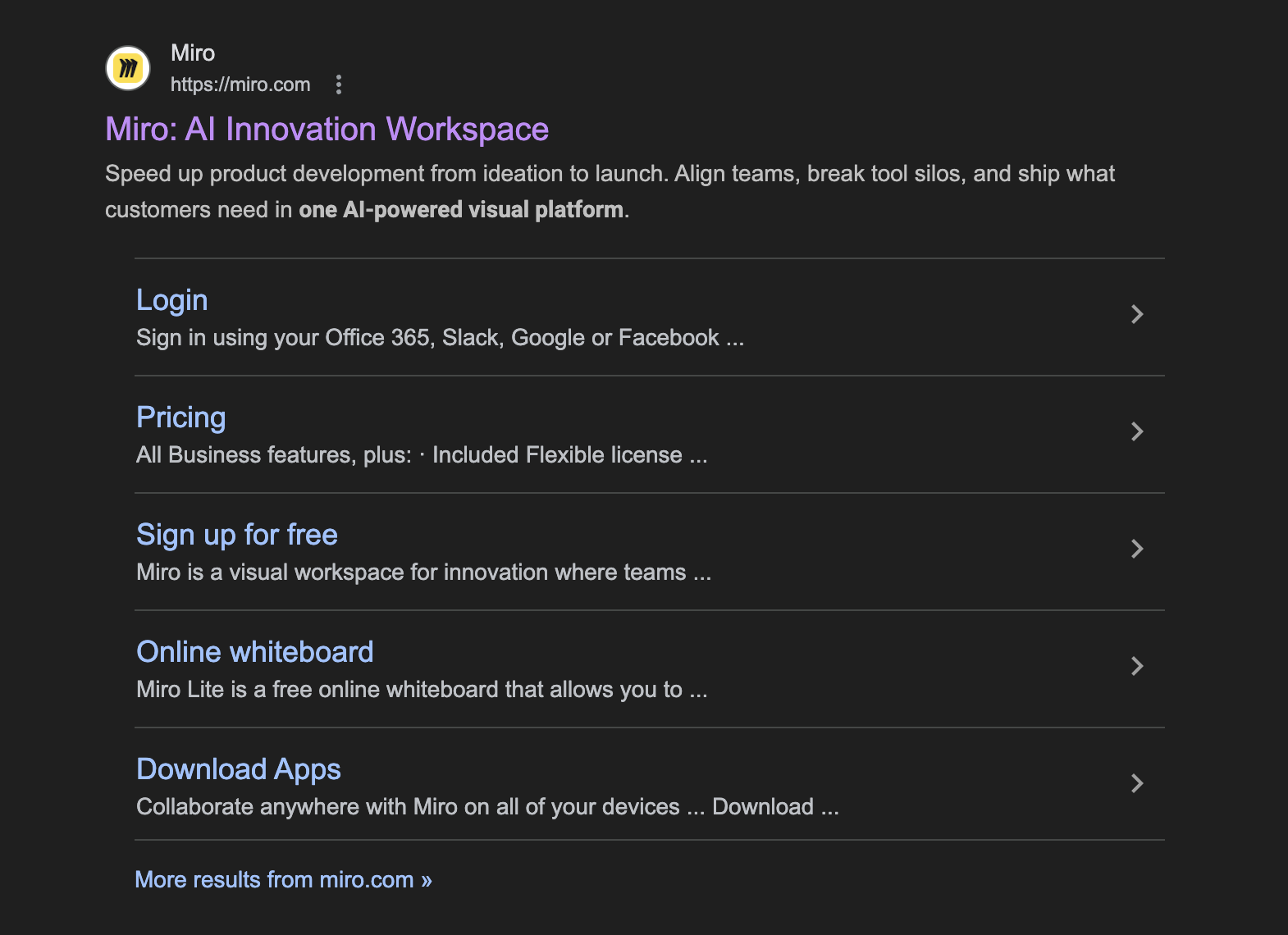Click the chevron beside Download Apps

pyautogui.click(x=1137, y=783)
